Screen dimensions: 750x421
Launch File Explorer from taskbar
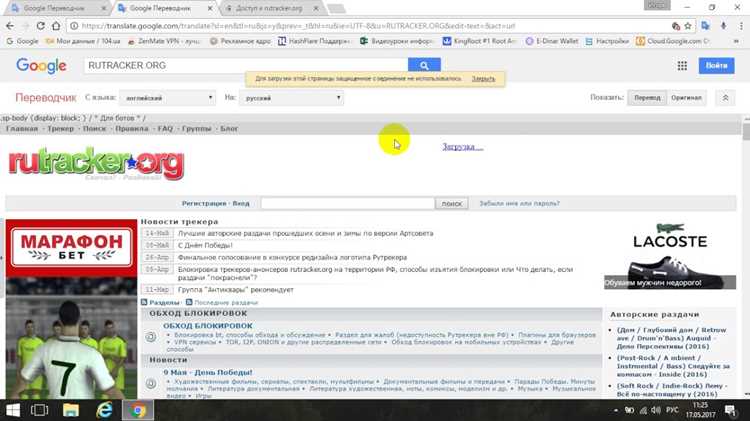click(x=71, y=410)
